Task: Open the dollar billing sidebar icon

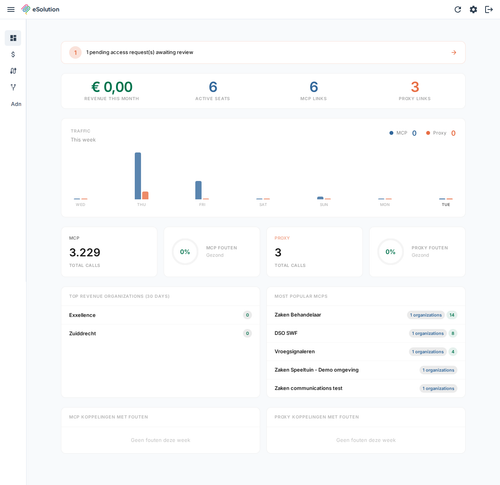Action: point(13,54)
